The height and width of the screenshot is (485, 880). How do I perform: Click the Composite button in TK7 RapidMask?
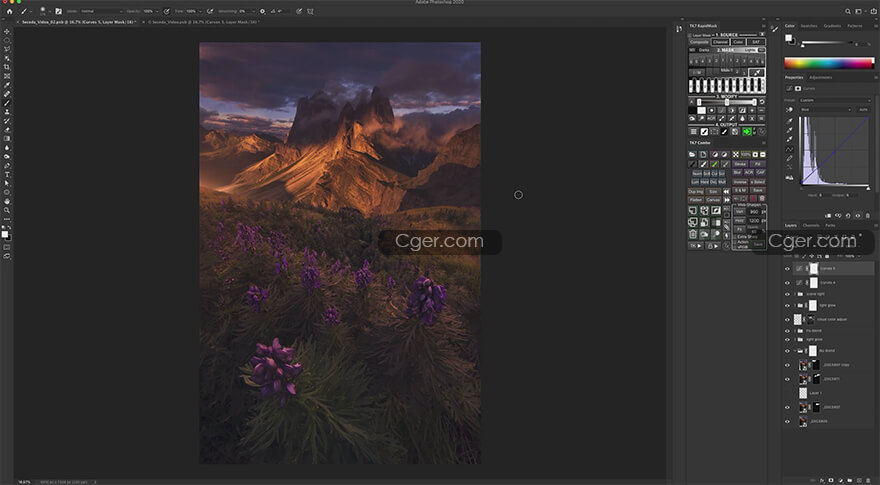tap(699, 42)
